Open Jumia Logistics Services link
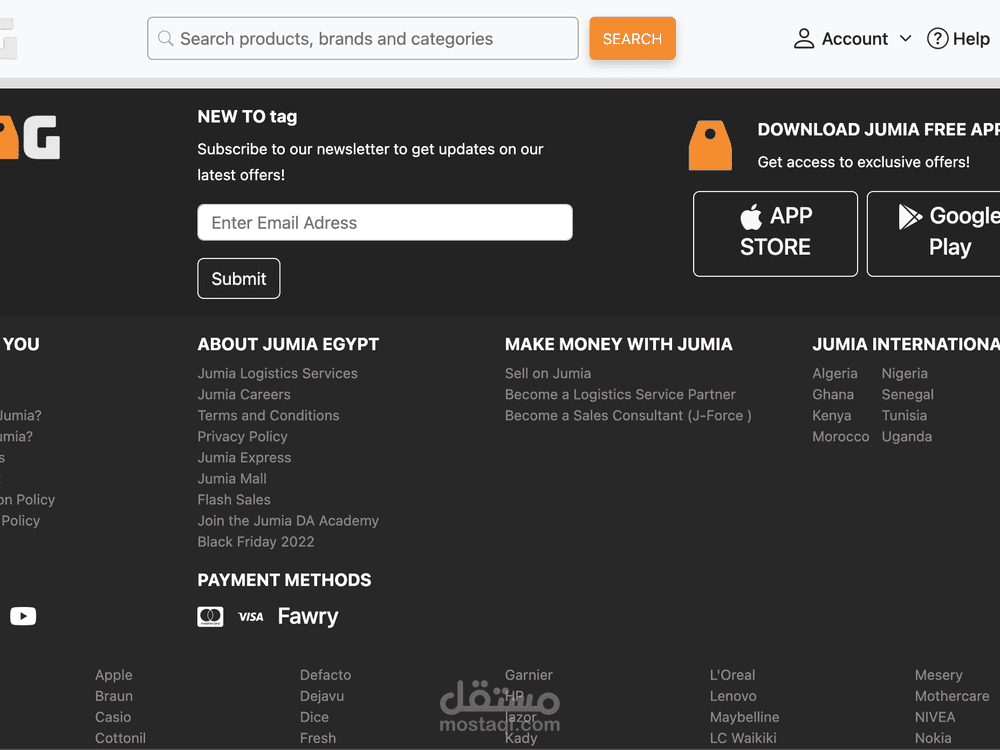Screen dimensions: 1000x750 pos(277,373)
